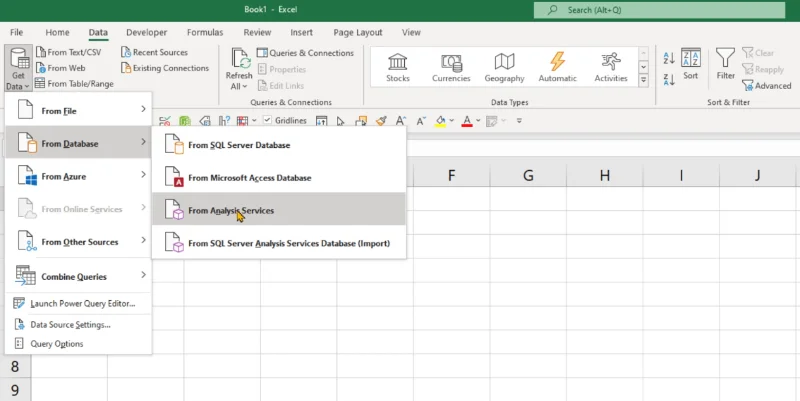Open Recent Sources
Viewport: 800px width, 401px height.
(x=154, y=52)
